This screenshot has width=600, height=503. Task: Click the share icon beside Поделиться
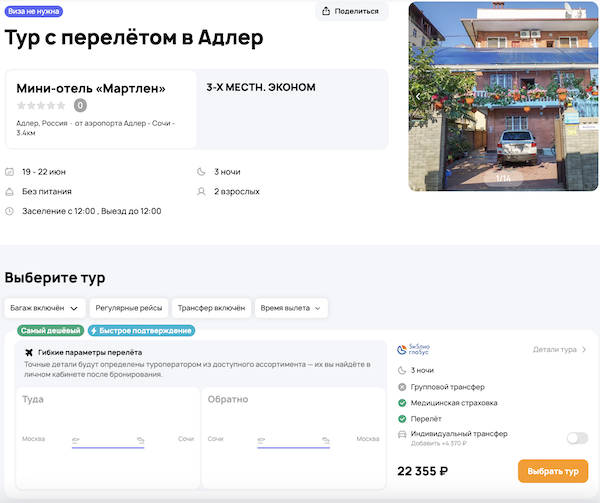tap(327, 11)
